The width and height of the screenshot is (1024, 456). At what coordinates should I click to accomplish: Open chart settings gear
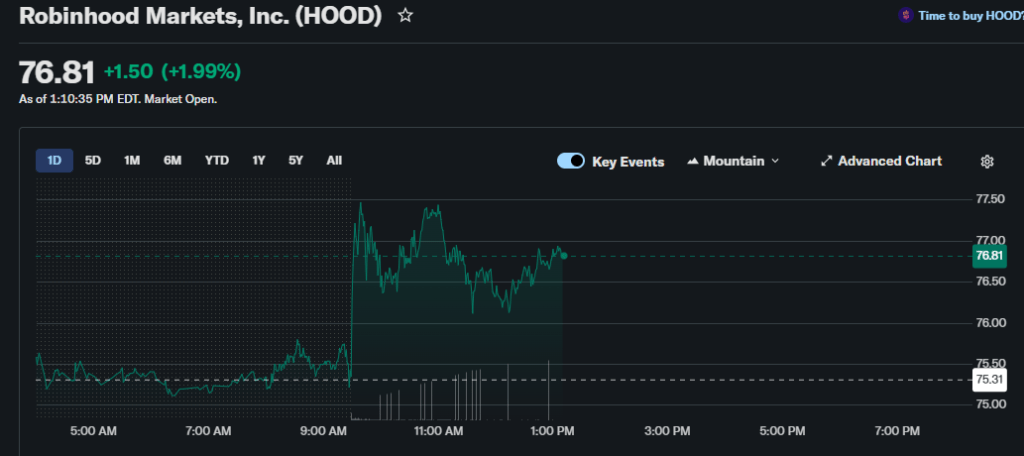point(987,161)
